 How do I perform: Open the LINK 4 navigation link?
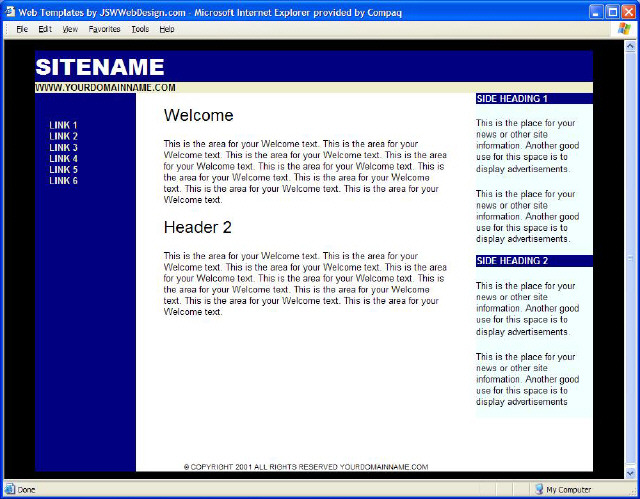point(63,158)
